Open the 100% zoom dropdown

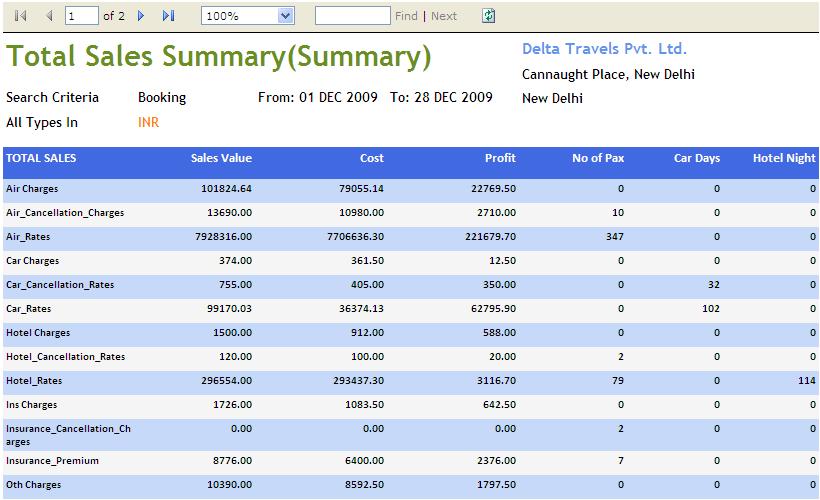click(x=285, y=16)
